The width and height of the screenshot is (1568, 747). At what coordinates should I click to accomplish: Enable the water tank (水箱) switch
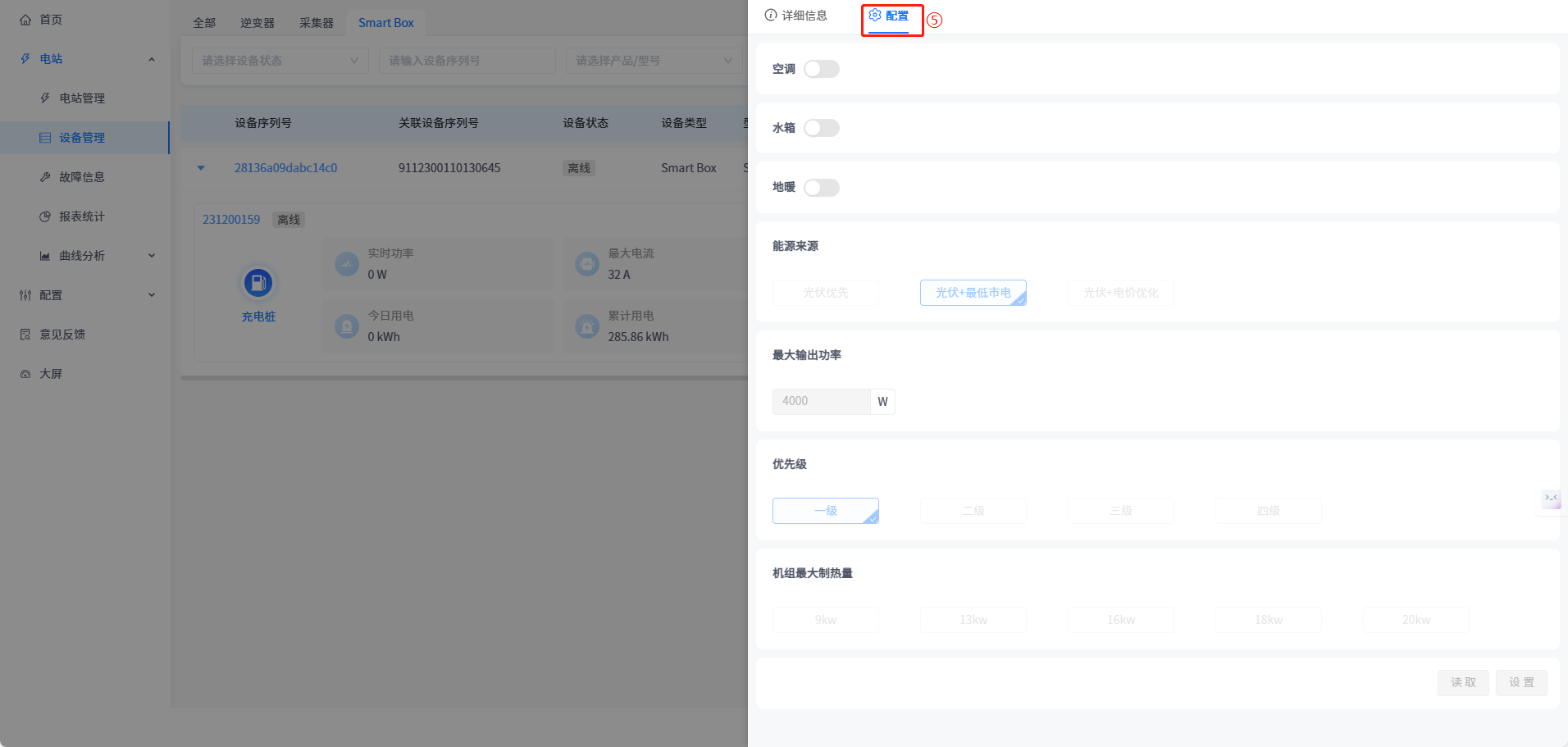click(x=821, y=128)
